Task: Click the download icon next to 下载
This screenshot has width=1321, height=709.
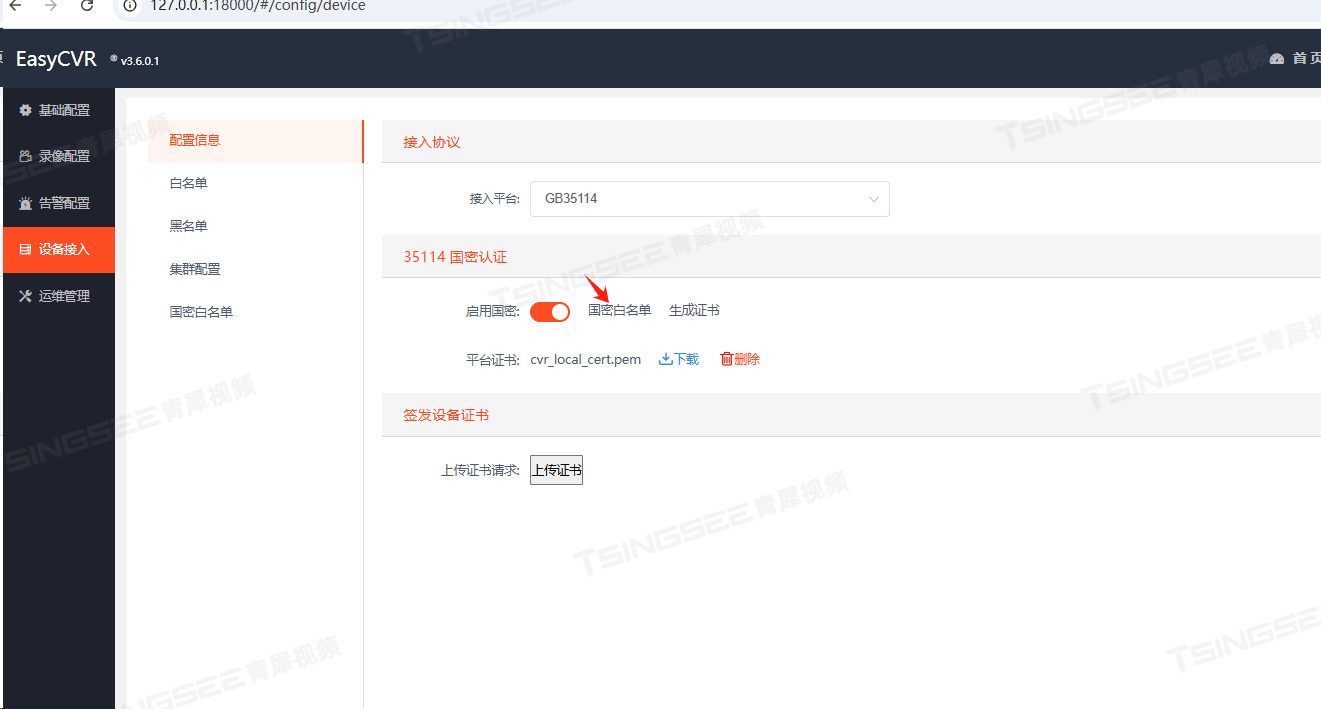Action: click(x=665, y=359)
